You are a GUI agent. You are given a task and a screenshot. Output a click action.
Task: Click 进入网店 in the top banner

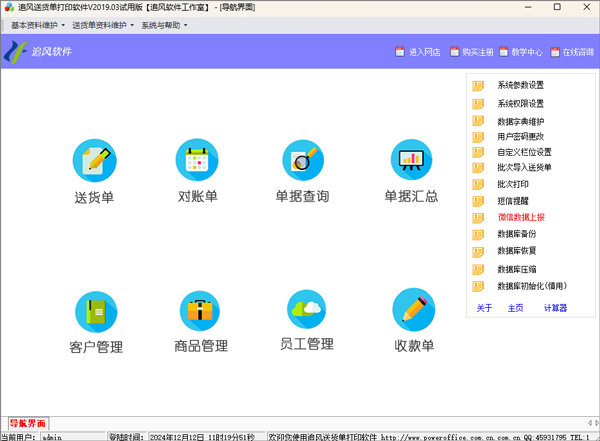point(418,52)
